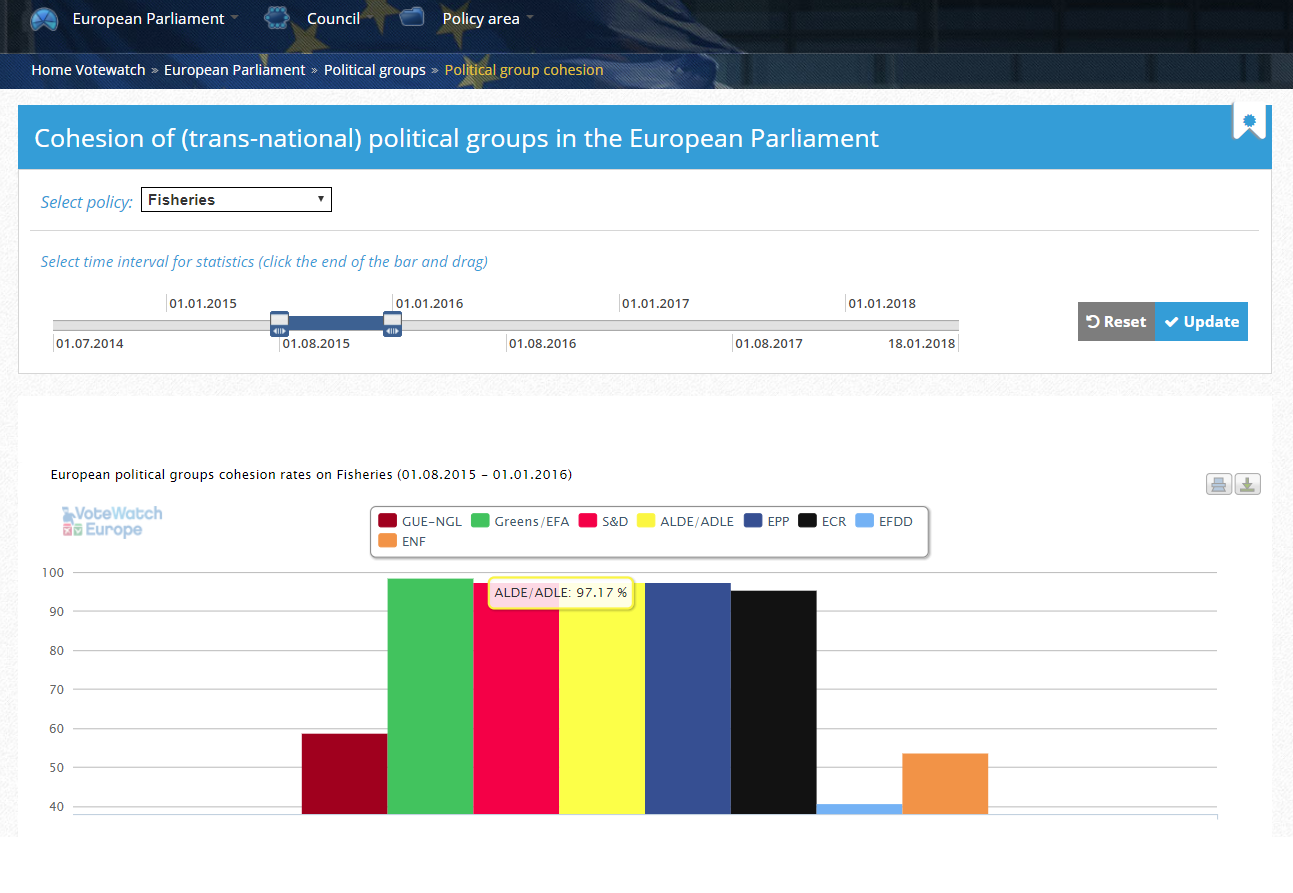The width and height of the screenshot is (1293, 893).
Task: Click the Reset button
Action: (x=1116, y=321)
